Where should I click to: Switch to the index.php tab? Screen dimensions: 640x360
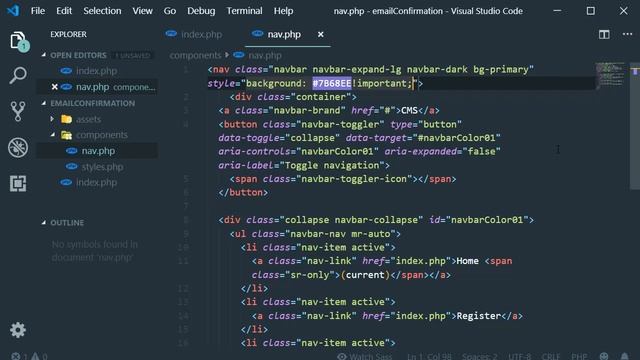[x=194, y=35]
